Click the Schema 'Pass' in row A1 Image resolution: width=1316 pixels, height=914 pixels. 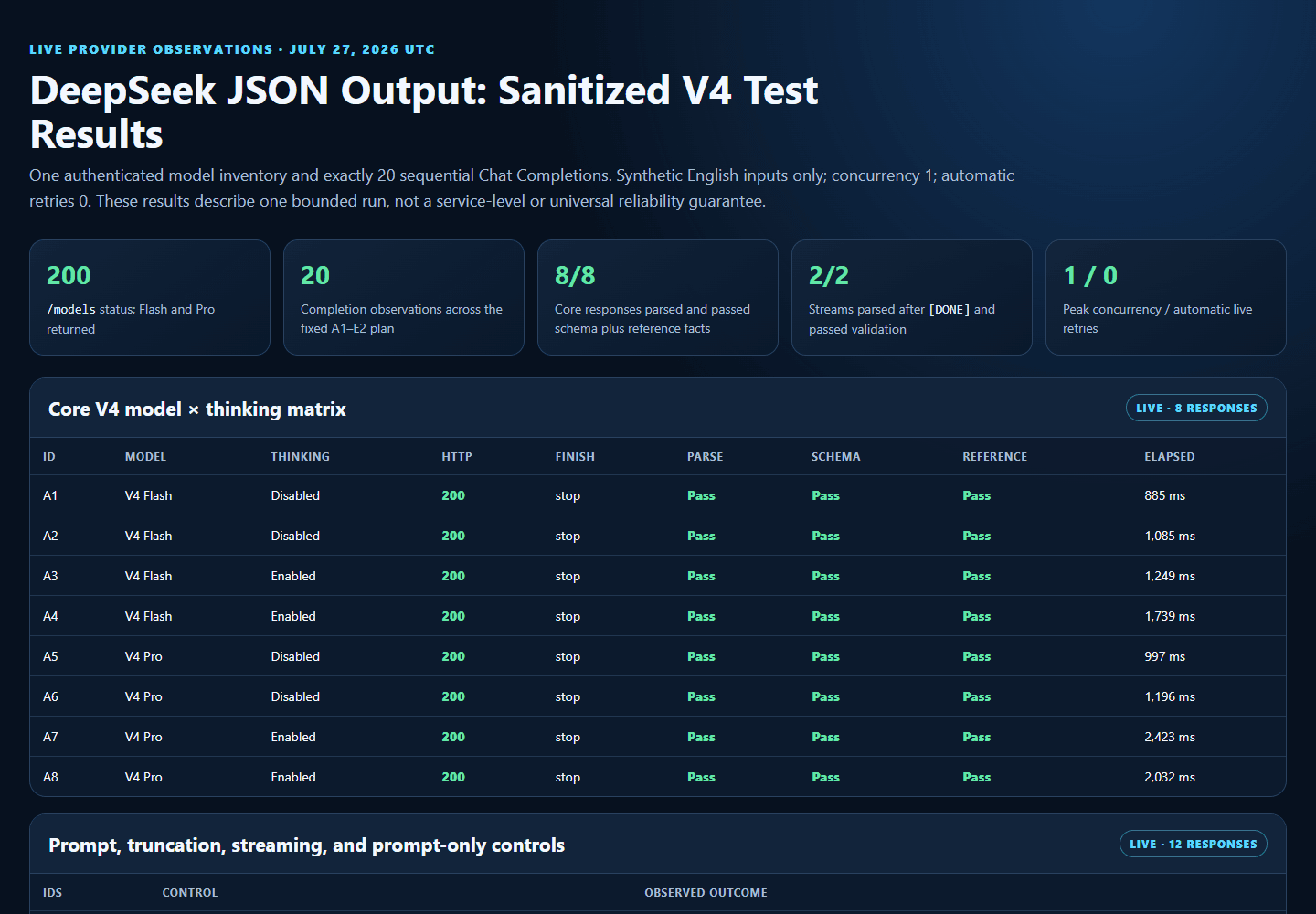coord(825,495)
